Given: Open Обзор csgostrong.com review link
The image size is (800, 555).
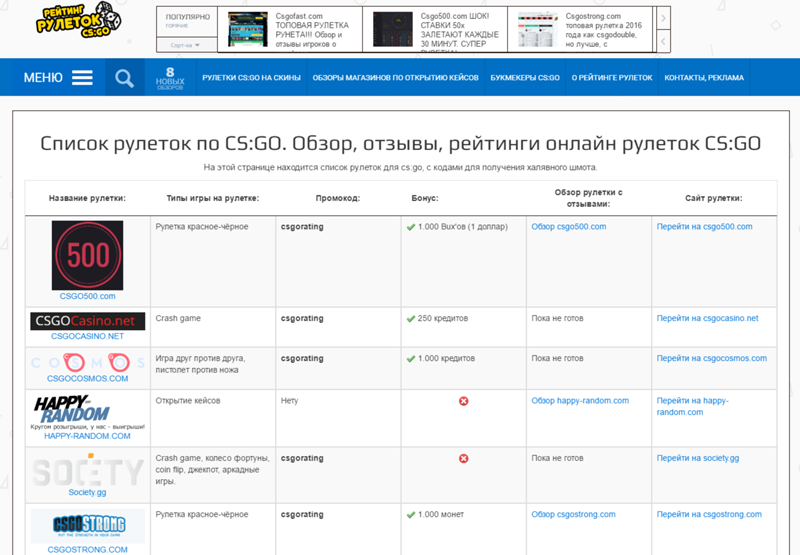Looking at the screenshot, I should pyautogui.click(x=573, y=515).
